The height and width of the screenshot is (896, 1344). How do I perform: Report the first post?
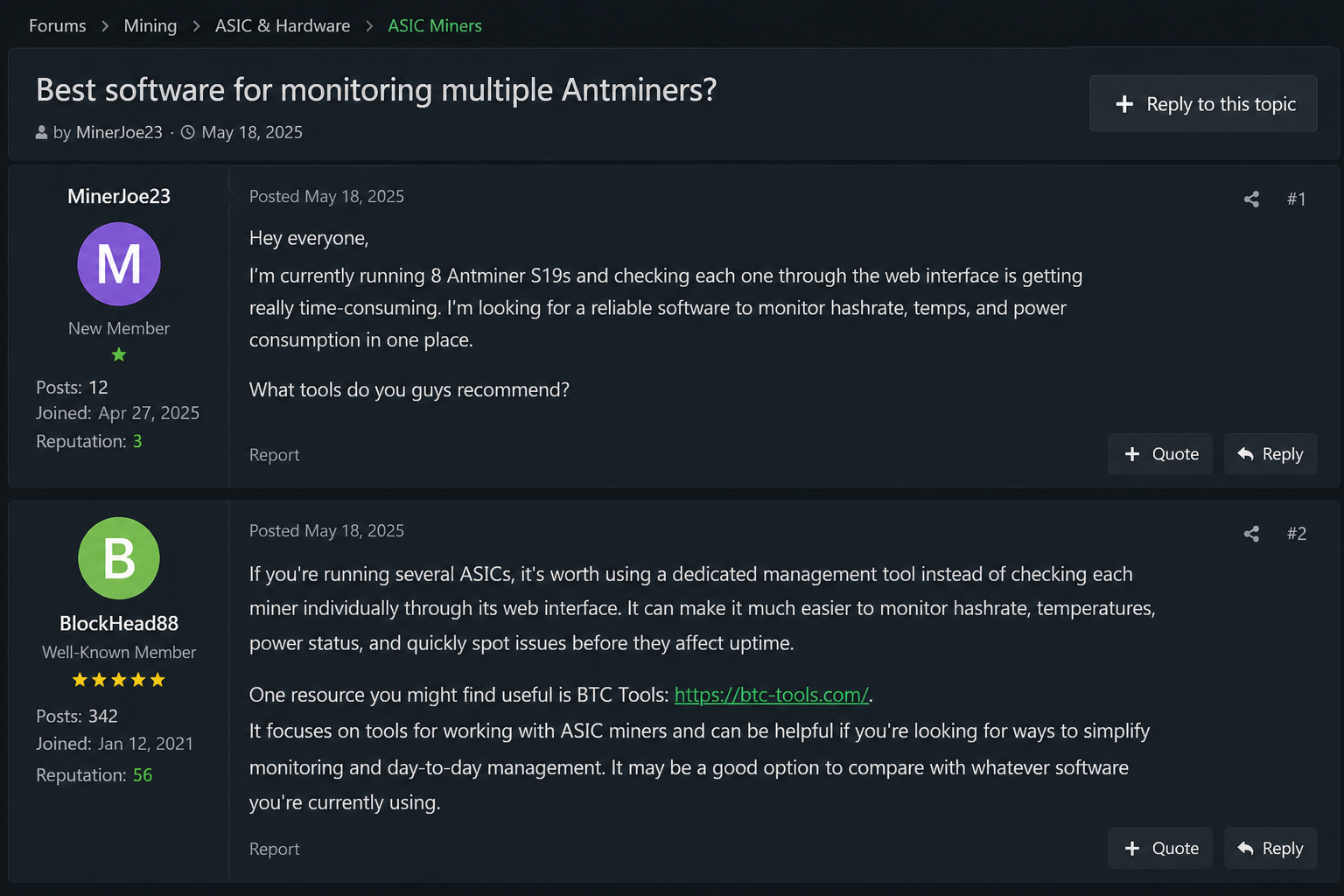pos(274,455)
